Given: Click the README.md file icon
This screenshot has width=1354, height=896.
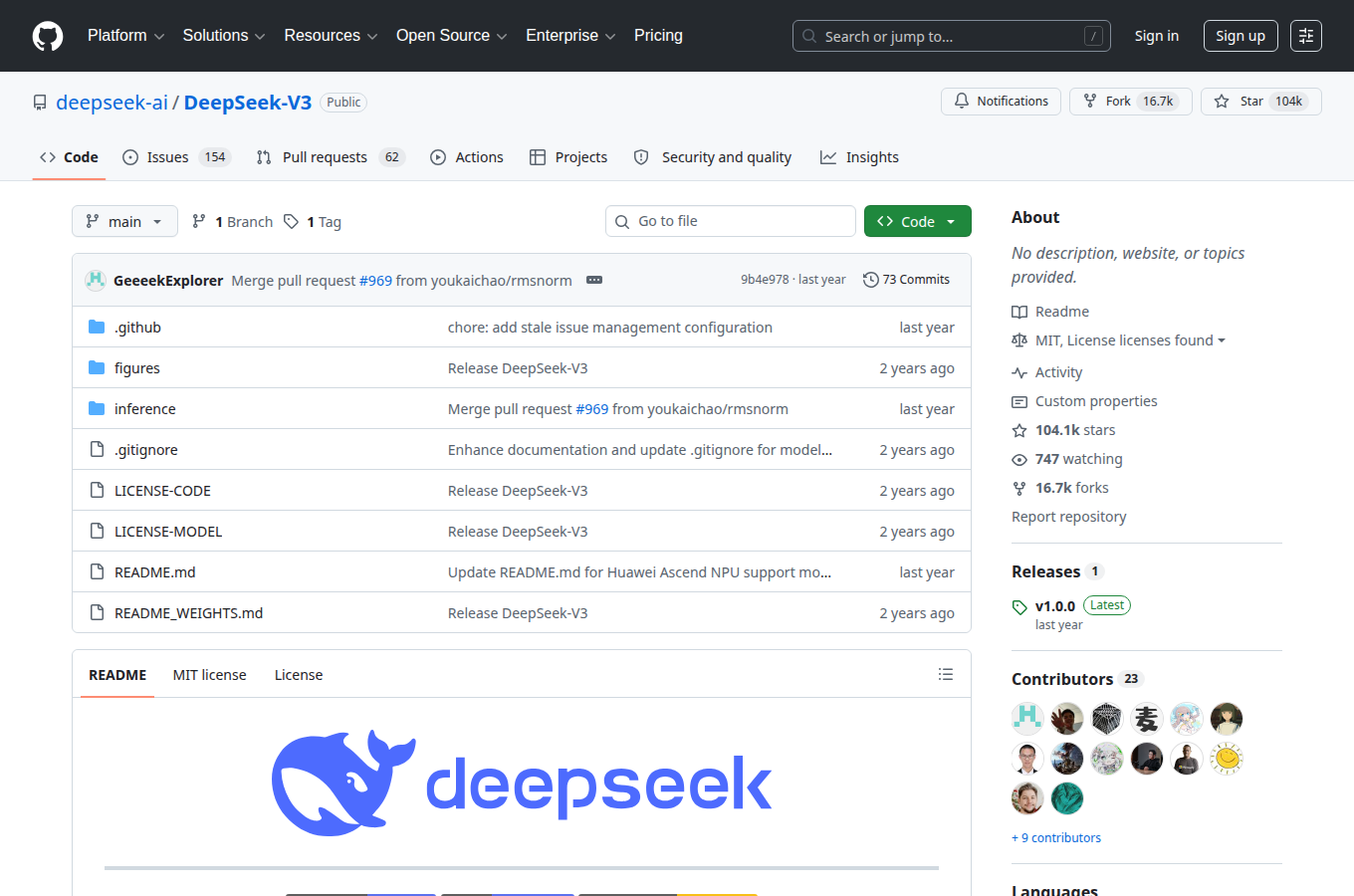Looking at the screenshot, I should pos(97,572).
